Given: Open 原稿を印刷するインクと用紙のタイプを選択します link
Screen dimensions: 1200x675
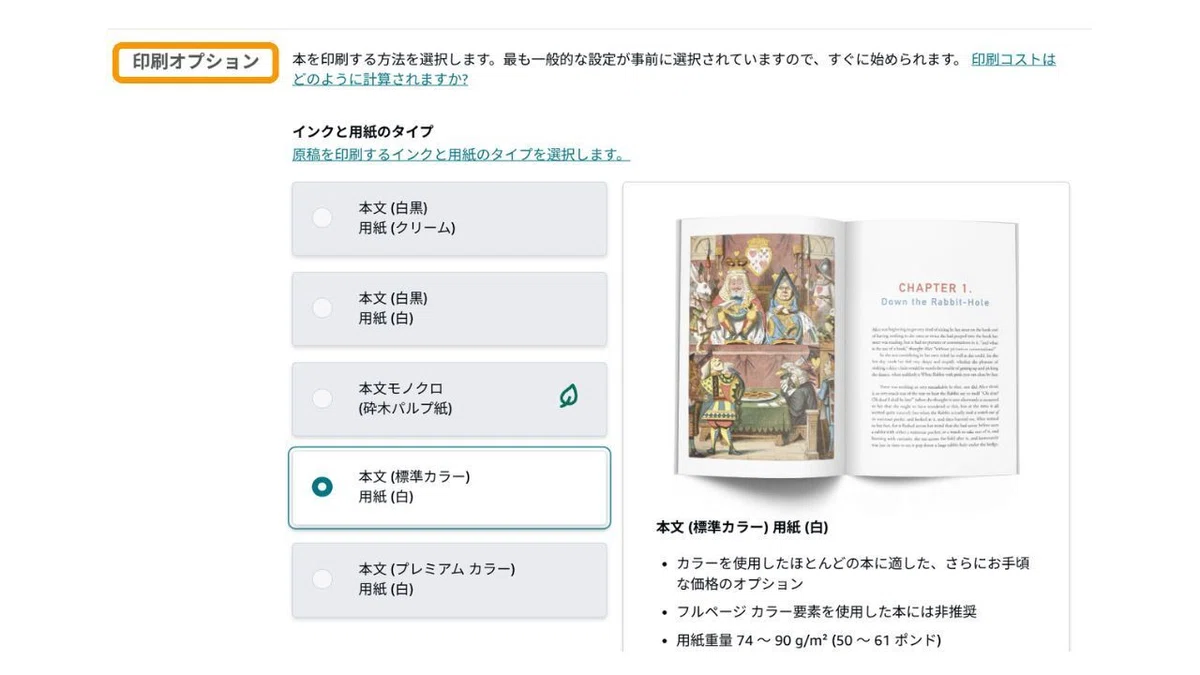Looking at the screenshot, I should [x=461, y=155].
